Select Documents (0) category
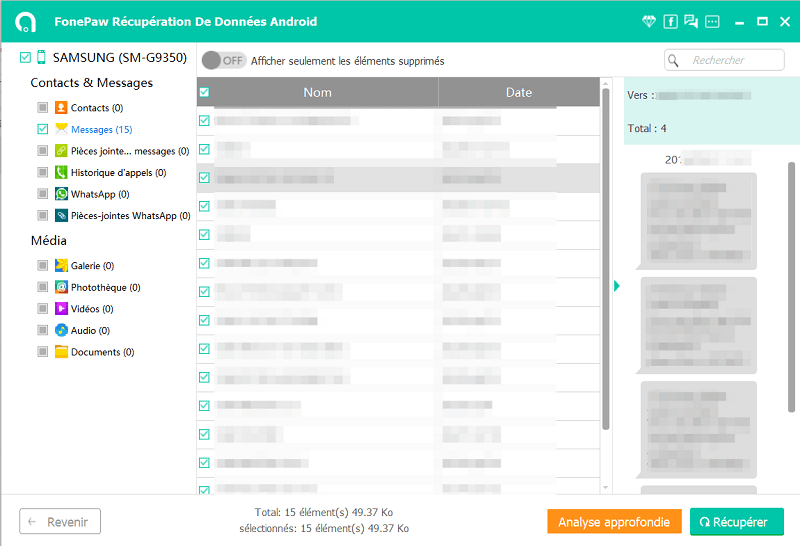Screen dimensions: 800x546 (x=103, y=352)
